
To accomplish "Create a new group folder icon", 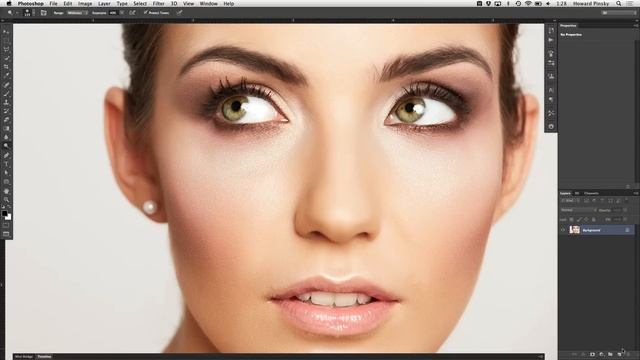I will (x=610, y=354).
